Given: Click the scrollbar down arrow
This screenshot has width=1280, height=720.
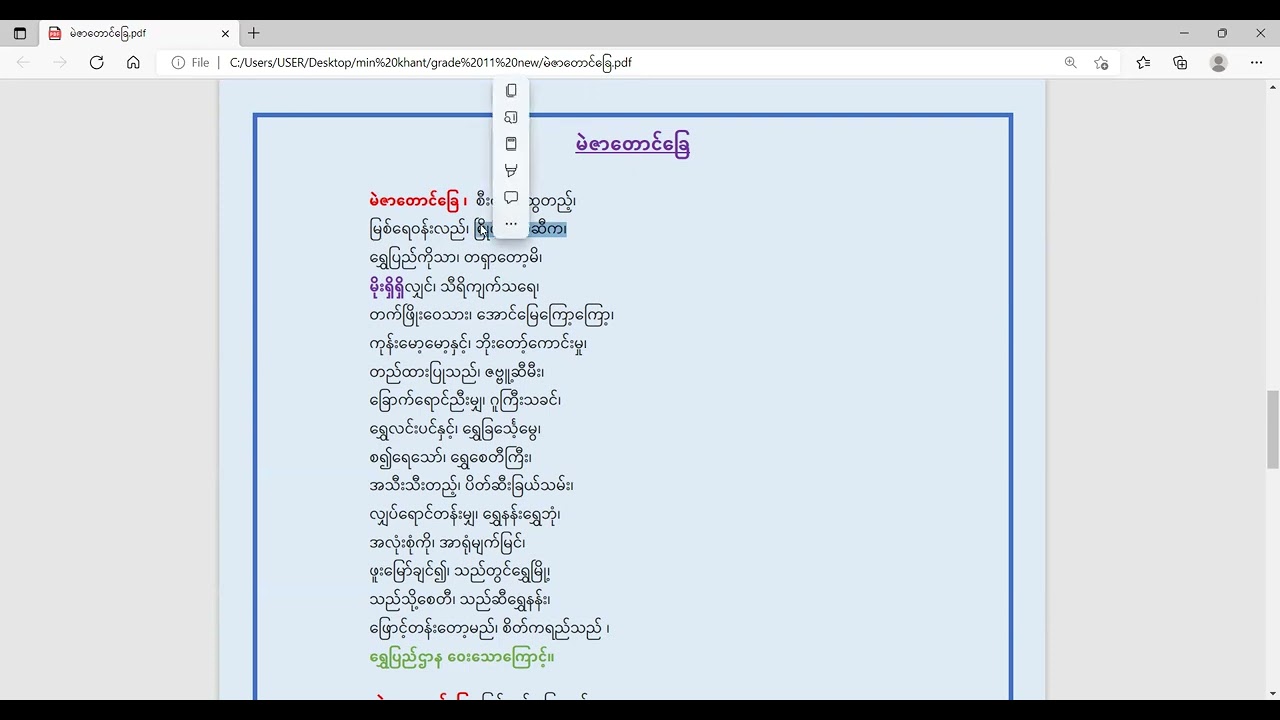Looking at the screenshot, I should 1273,693.
